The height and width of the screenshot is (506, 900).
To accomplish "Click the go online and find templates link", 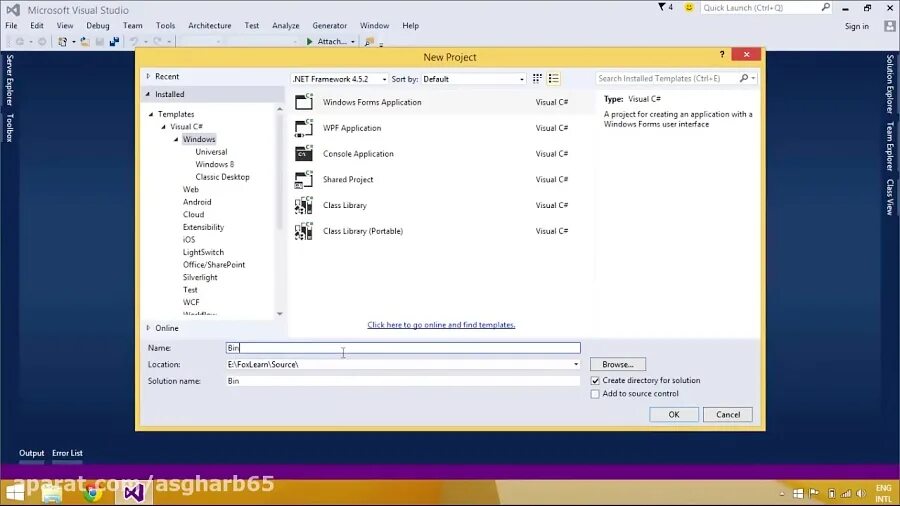I will pyautogui.click(x=441, y=325).
